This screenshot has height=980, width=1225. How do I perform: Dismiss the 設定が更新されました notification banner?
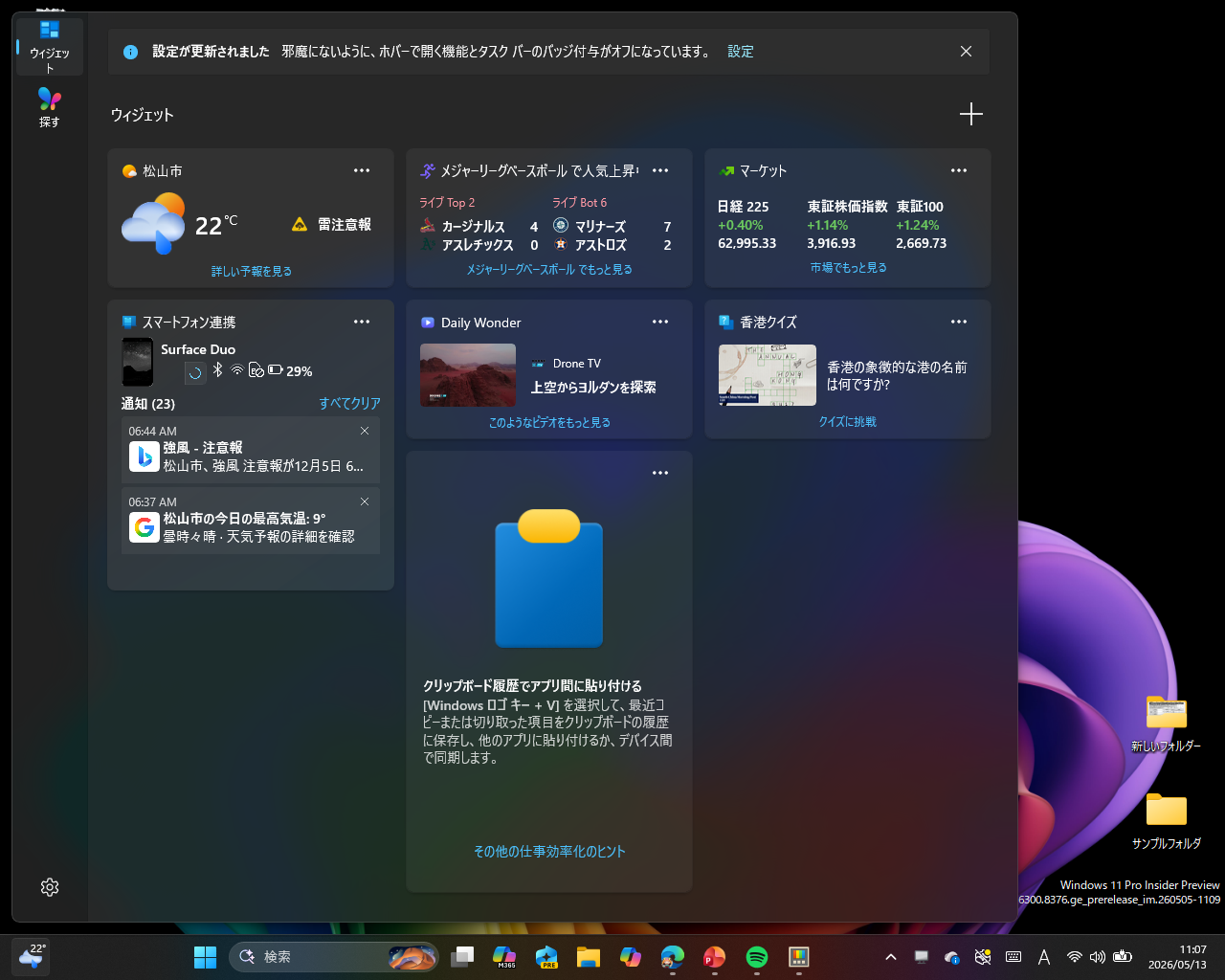(x=966, y=52)
